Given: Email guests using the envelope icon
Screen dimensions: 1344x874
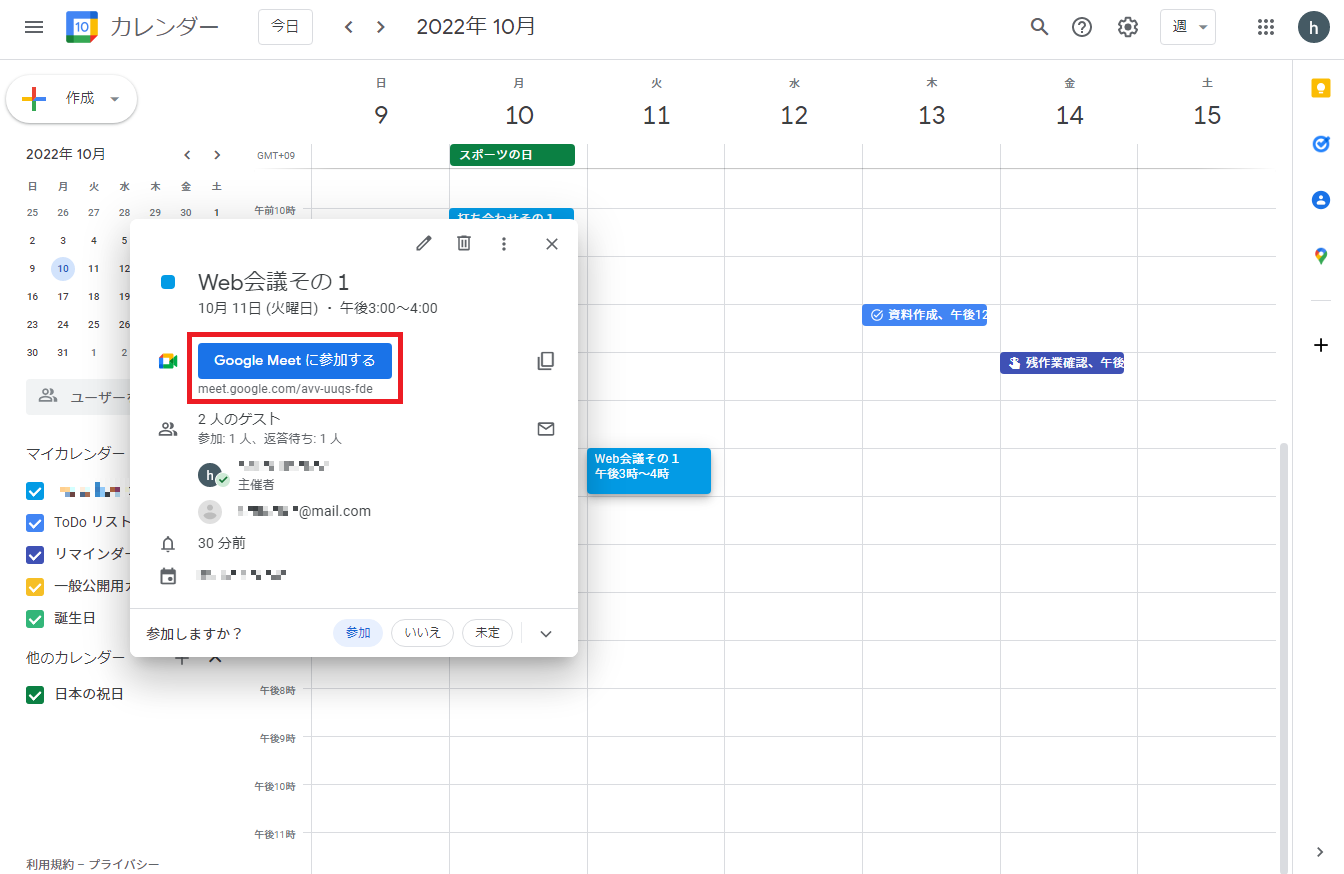Looking at the screenshot, I should tap(546, 429).
